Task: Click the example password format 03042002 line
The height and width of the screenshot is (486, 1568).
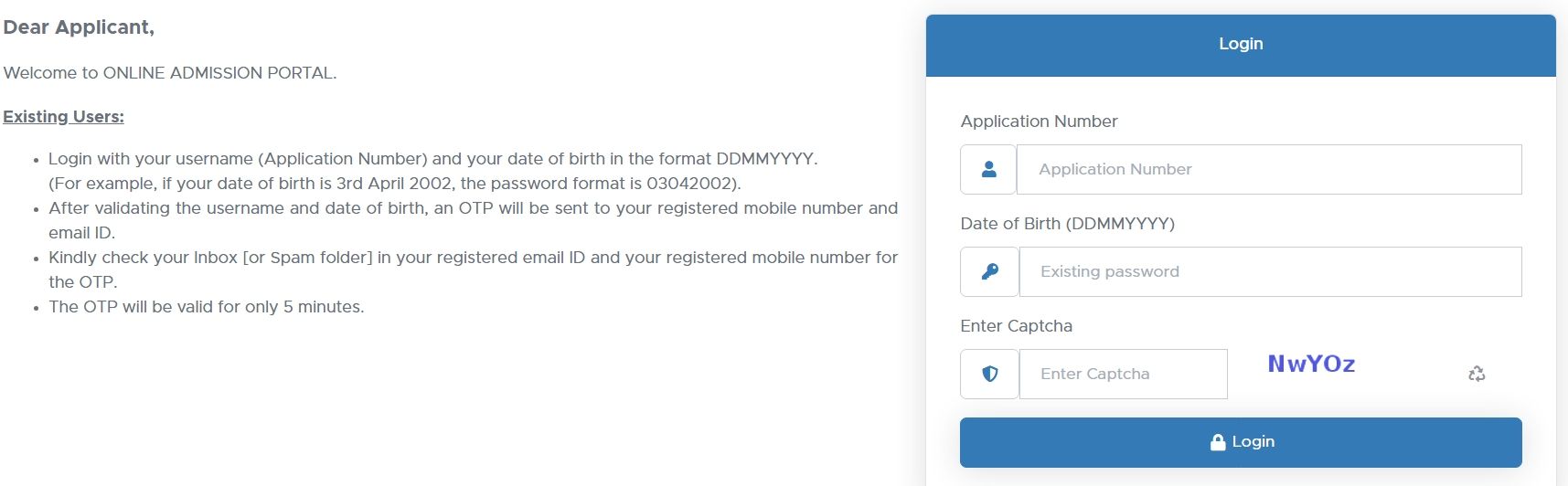Action: click(395, 184)
